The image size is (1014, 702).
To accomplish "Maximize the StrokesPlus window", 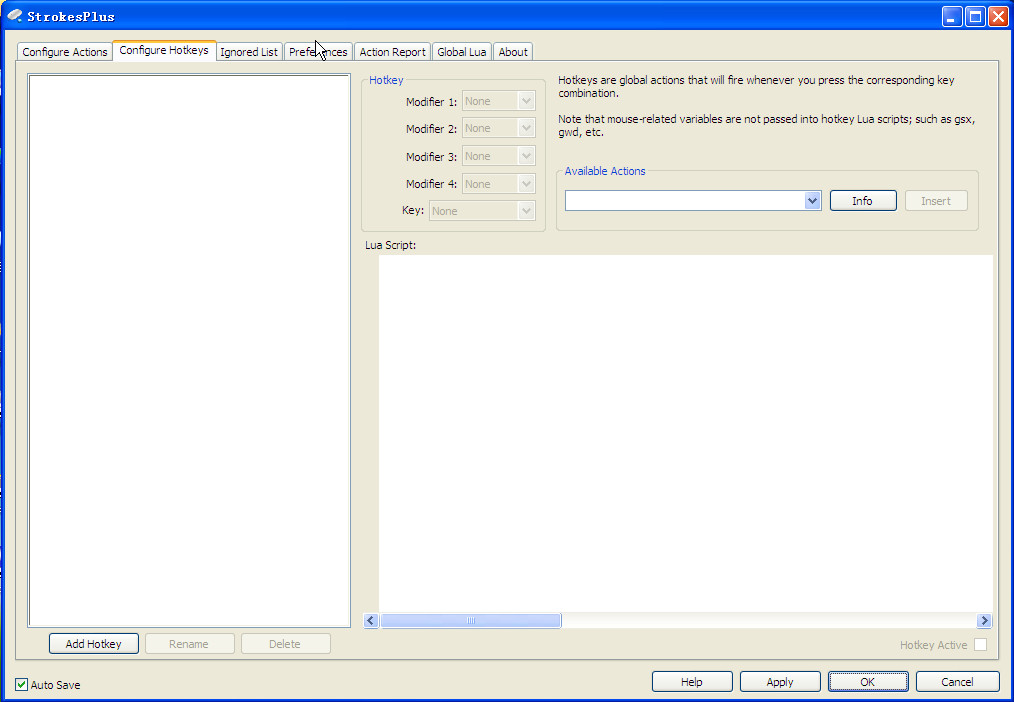I will pyautogui.click(x=975, y=16).
